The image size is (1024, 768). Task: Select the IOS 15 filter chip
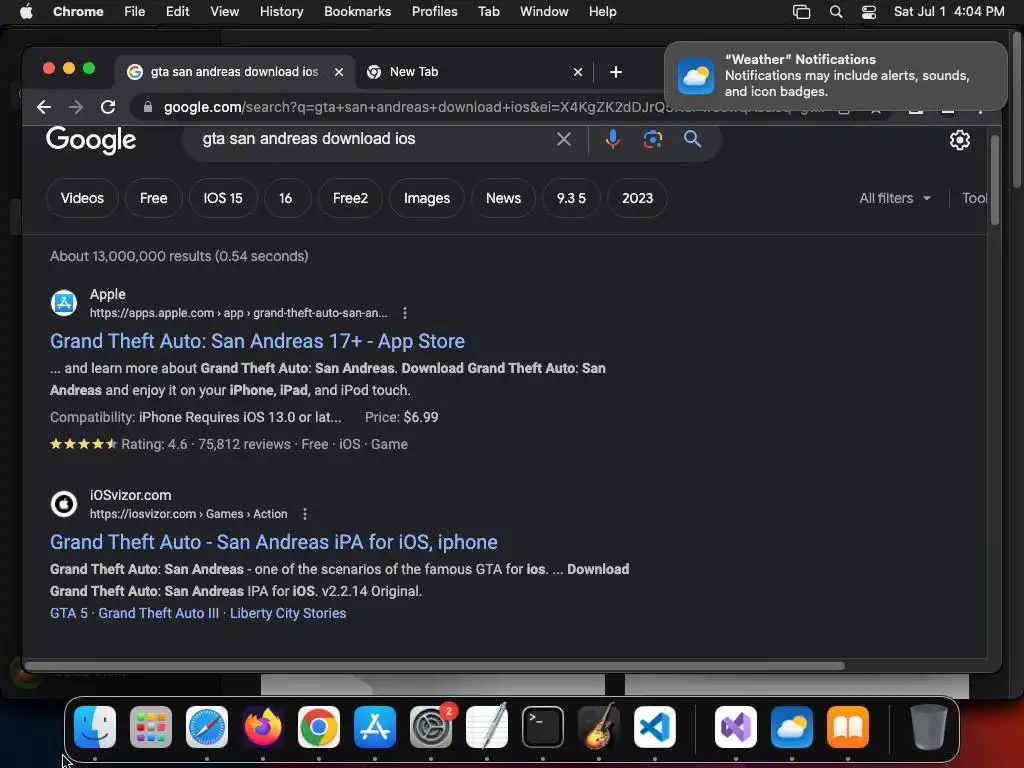pyautogui.click(x=223, y=199)
